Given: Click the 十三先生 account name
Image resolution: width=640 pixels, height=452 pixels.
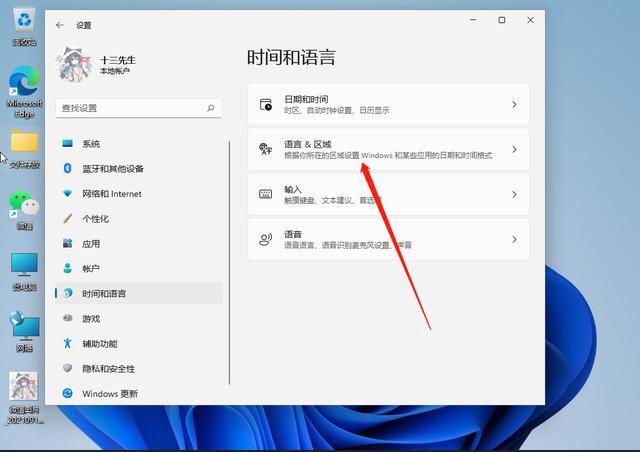Looking at the screenshot, I should click(x=118, y=60).
